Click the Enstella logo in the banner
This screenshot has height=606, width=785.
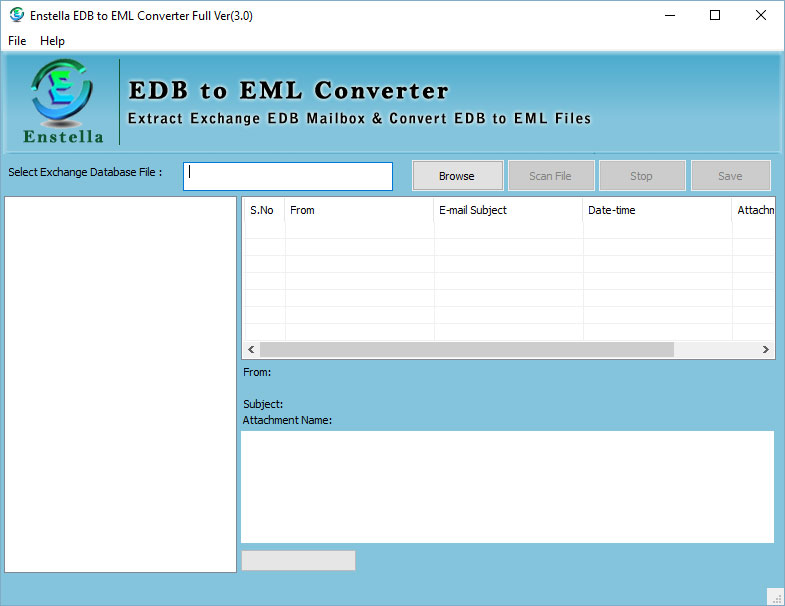click(x=62, y=100)
